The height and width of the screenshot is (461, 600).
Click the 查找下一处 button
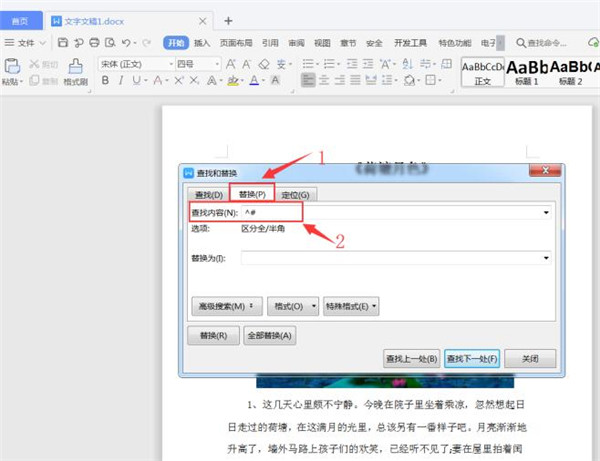470,358
